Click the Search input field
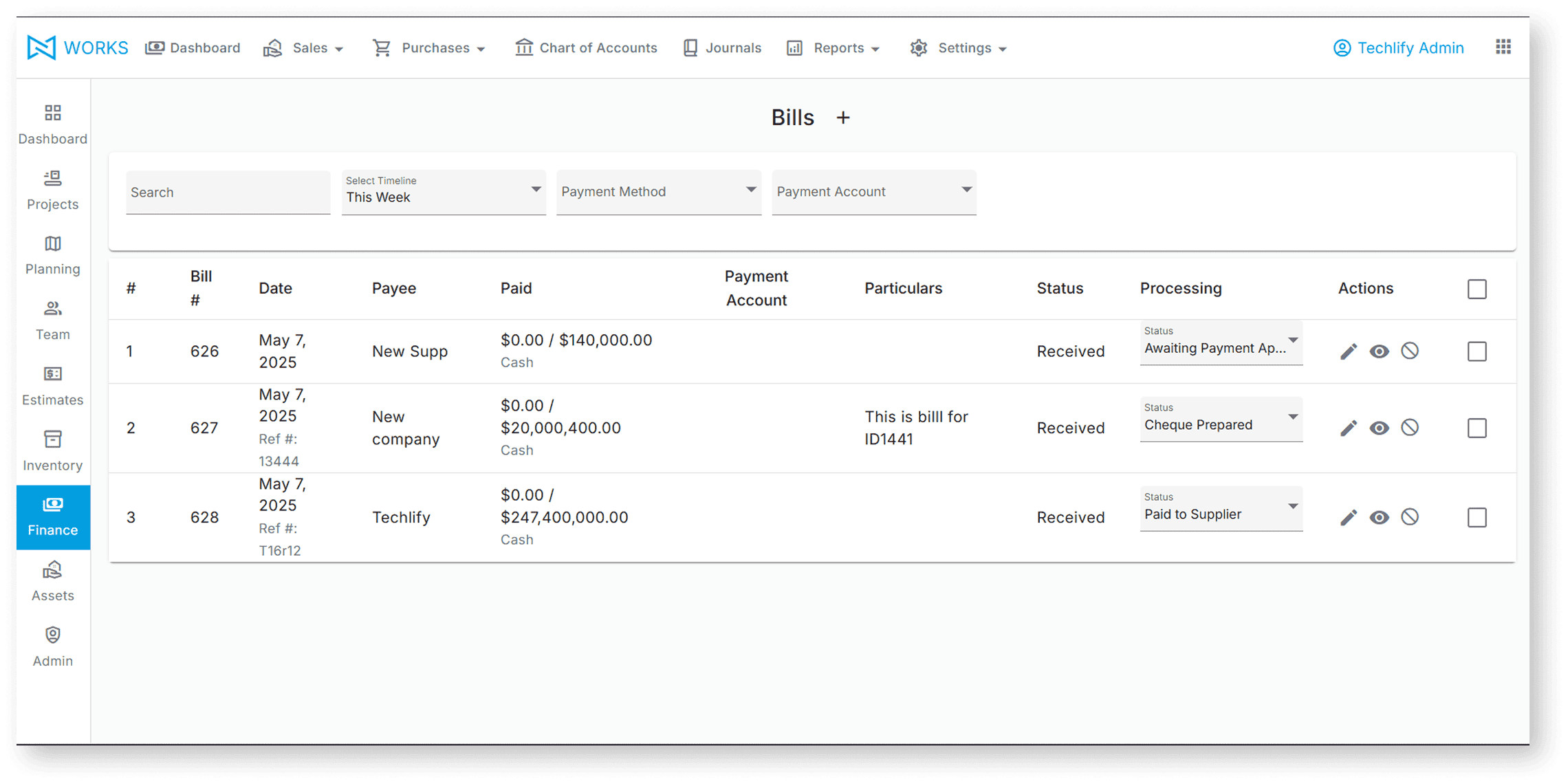This screenshot has width=1568, height=784. pyautogui.click(x=228, y=193)
